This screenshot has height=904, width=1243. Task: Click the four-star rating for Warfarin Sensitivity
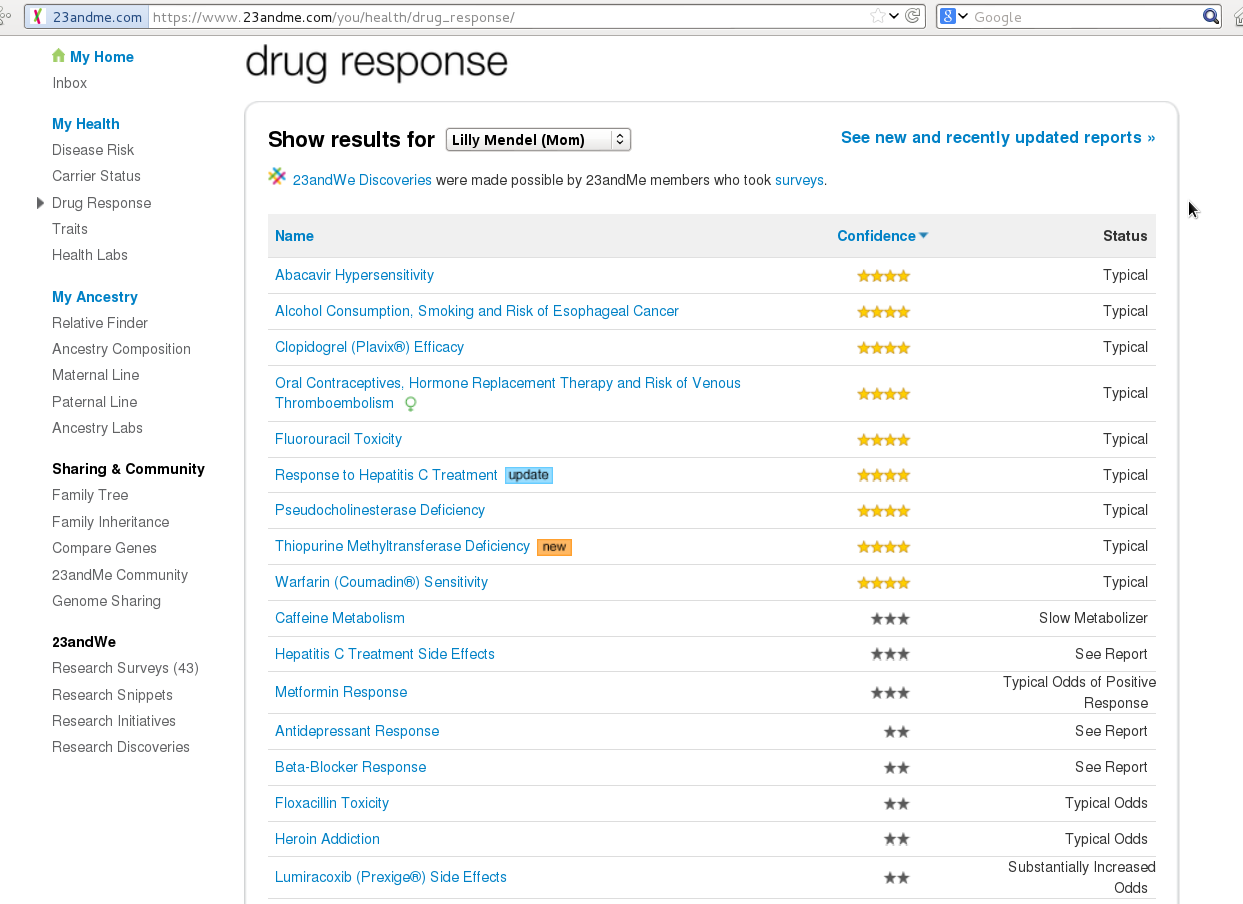[884, 583]
